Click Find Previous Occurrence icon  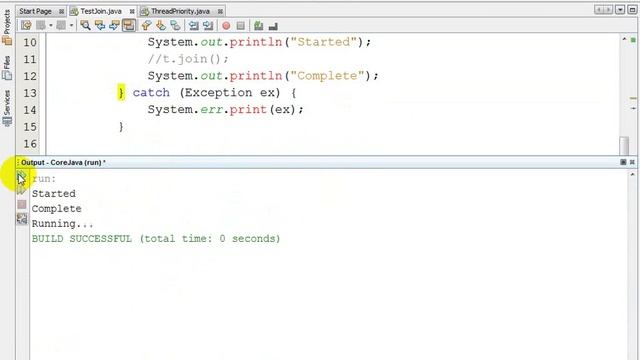pyautogui.click(x=100, y=26)
